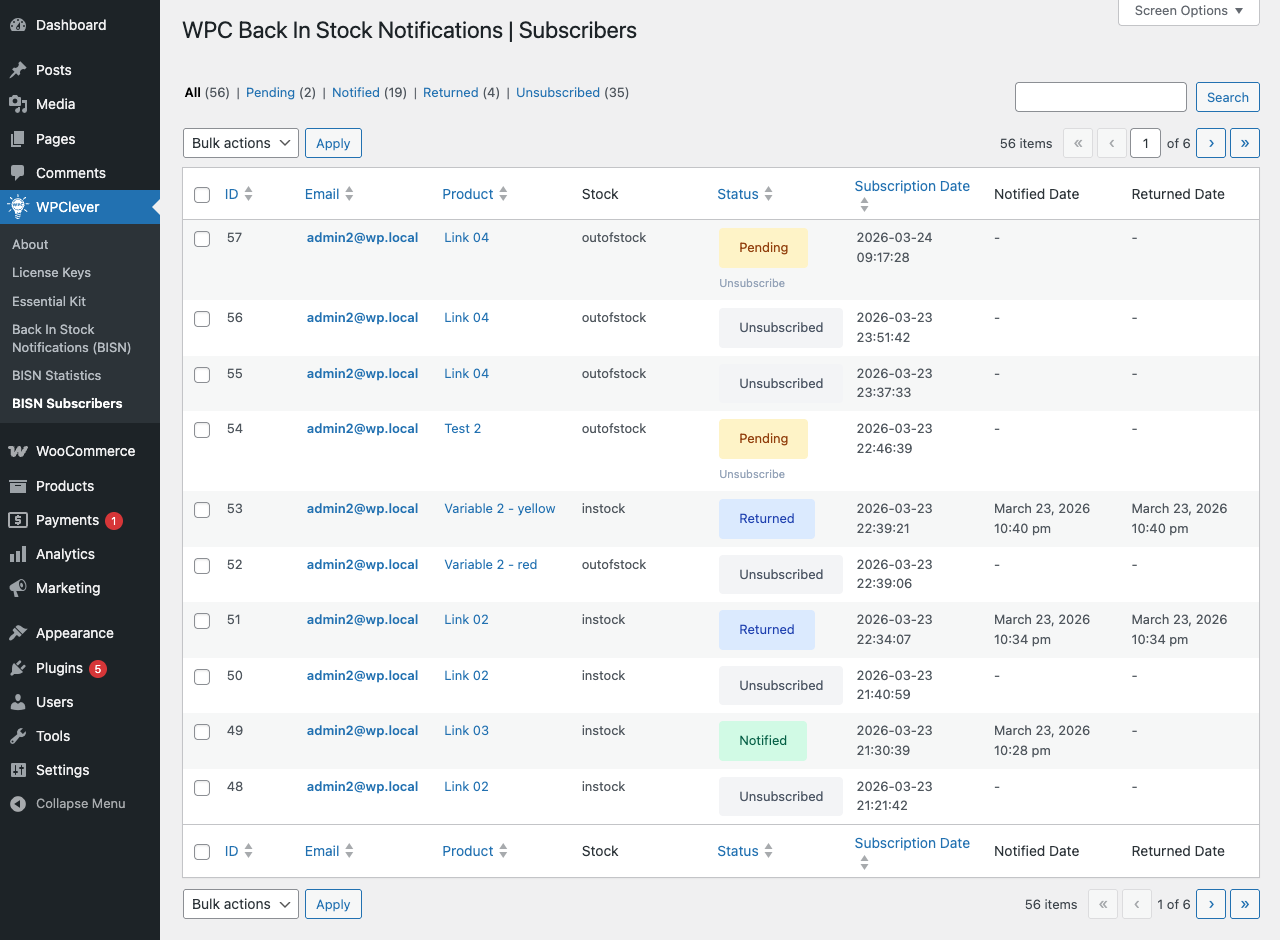Click the Analytics bar chart icon

point(18,554)
